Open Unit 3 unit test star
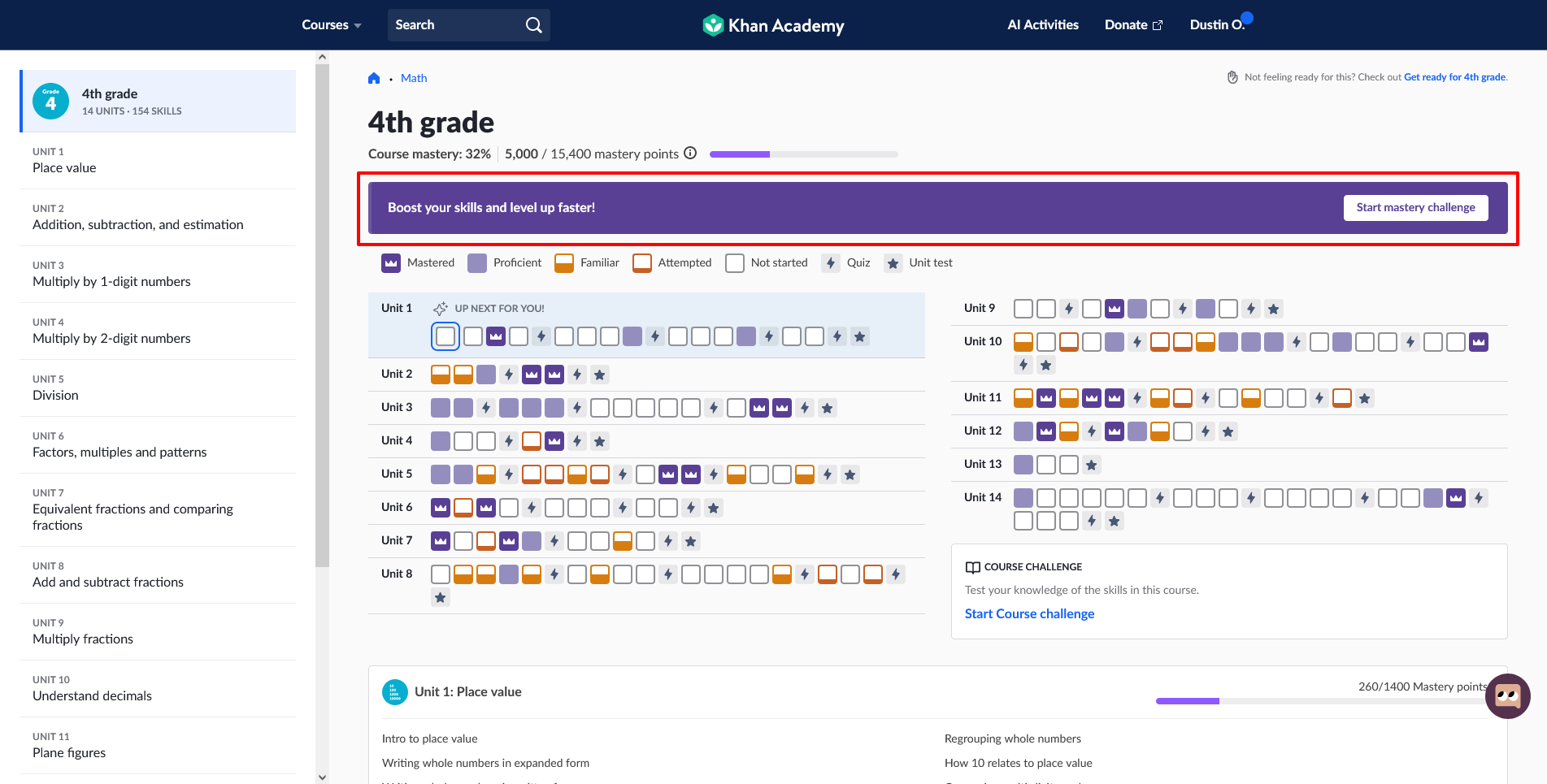 point(827,408)
